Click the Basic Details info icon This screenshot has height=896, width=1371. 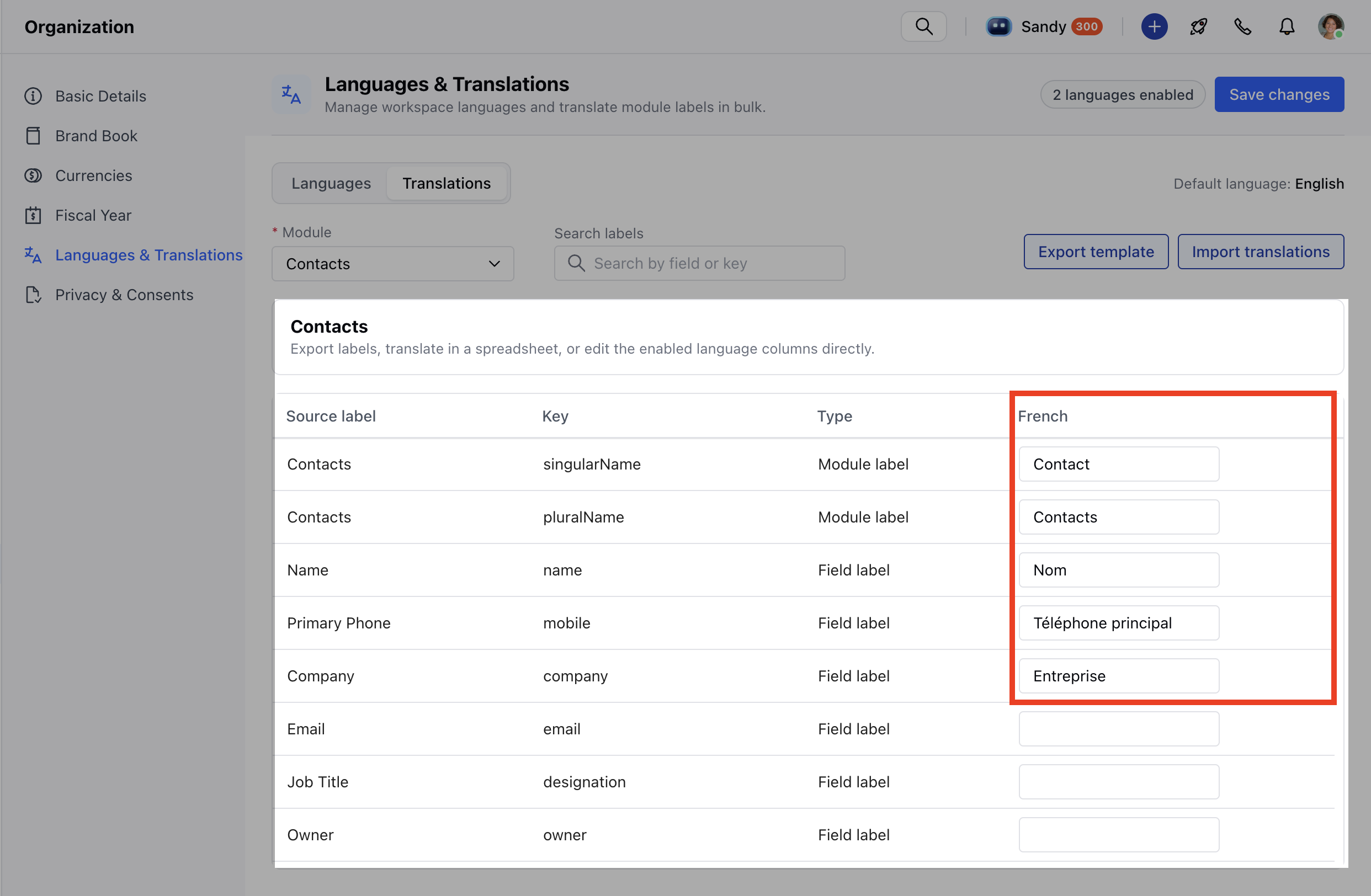(34, 96)
